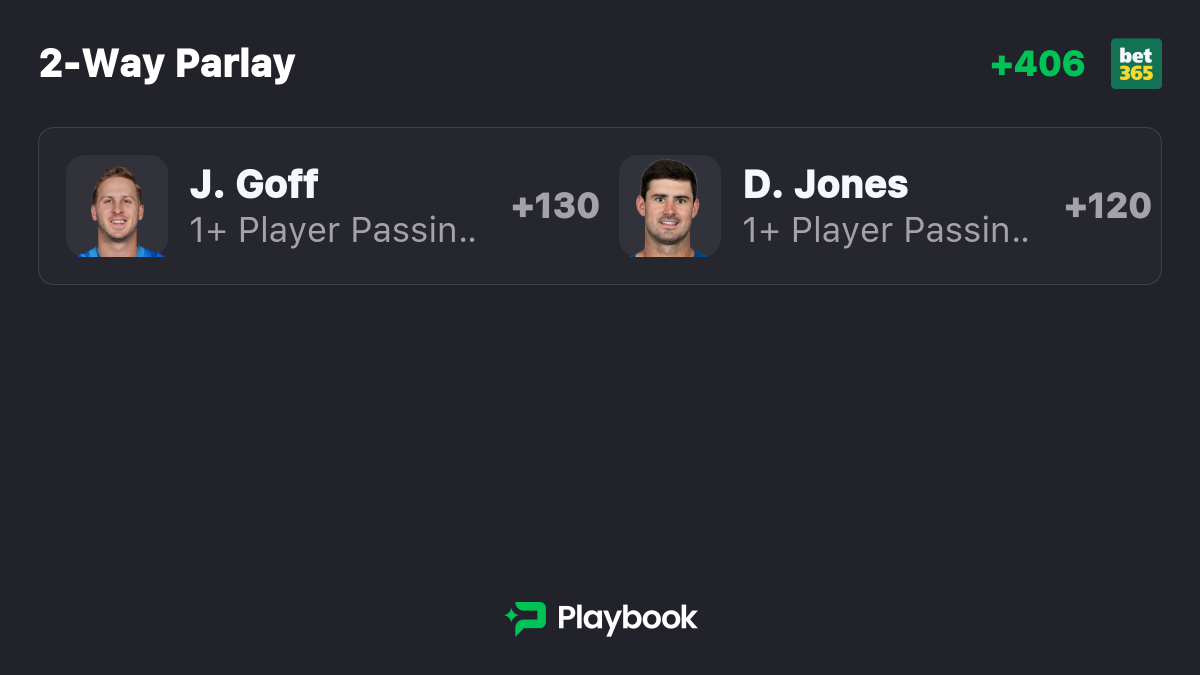Choose the +130 odds for Goff
Viewport: 1200px width, 675px height.
555,206
